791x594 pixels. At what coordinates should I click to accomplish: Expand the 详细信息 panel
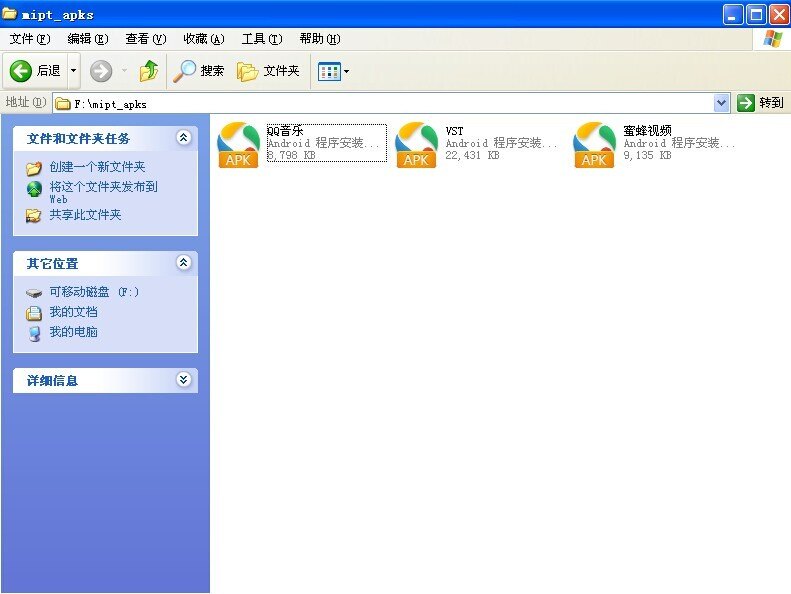183,380
